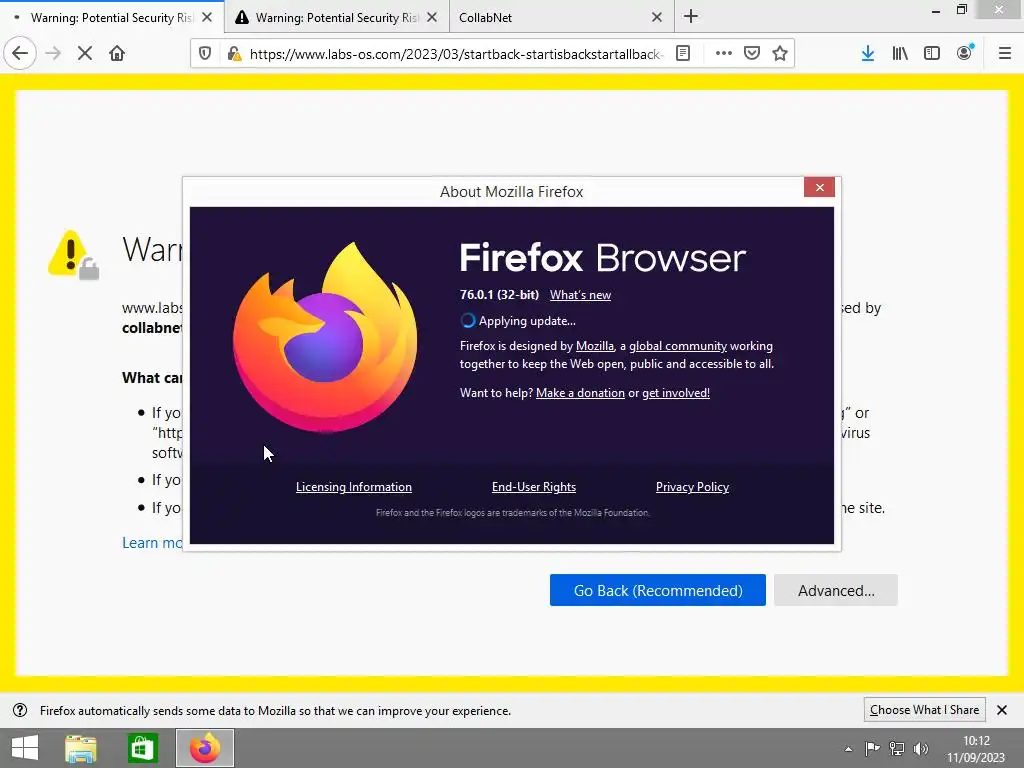Open the Privacy Policy link

[x=692, y=487]
